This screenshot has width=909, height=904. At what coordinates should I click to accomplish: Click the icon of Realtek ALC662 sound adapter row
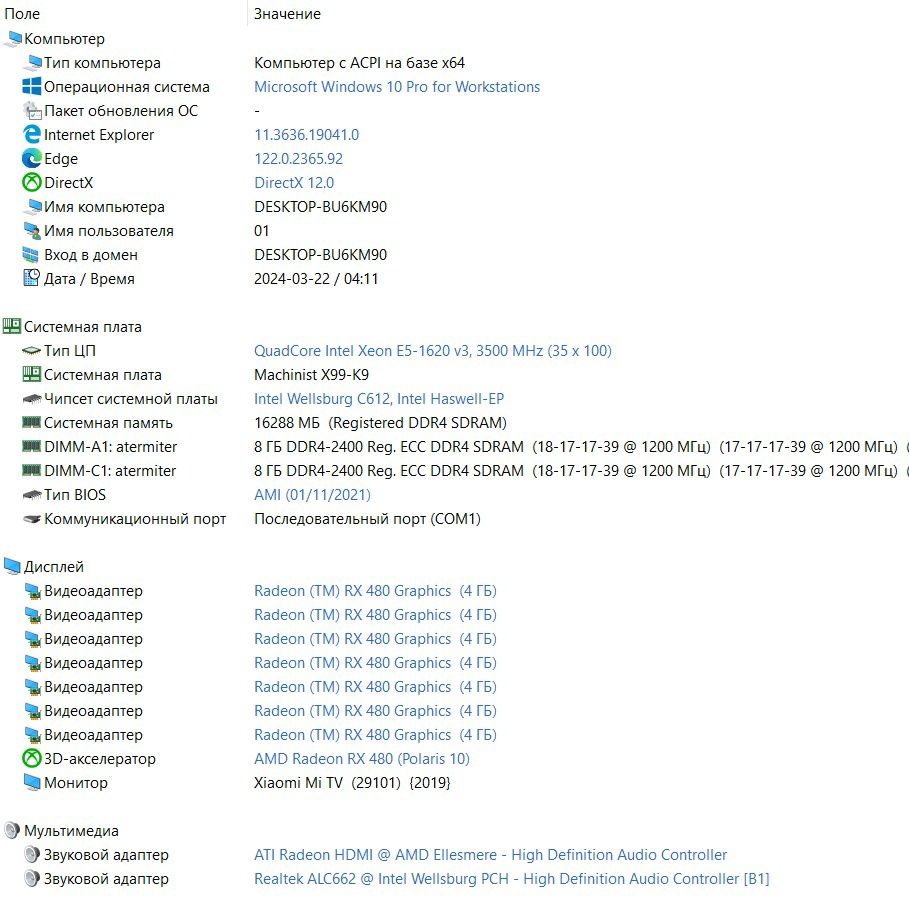coord(31,878)
